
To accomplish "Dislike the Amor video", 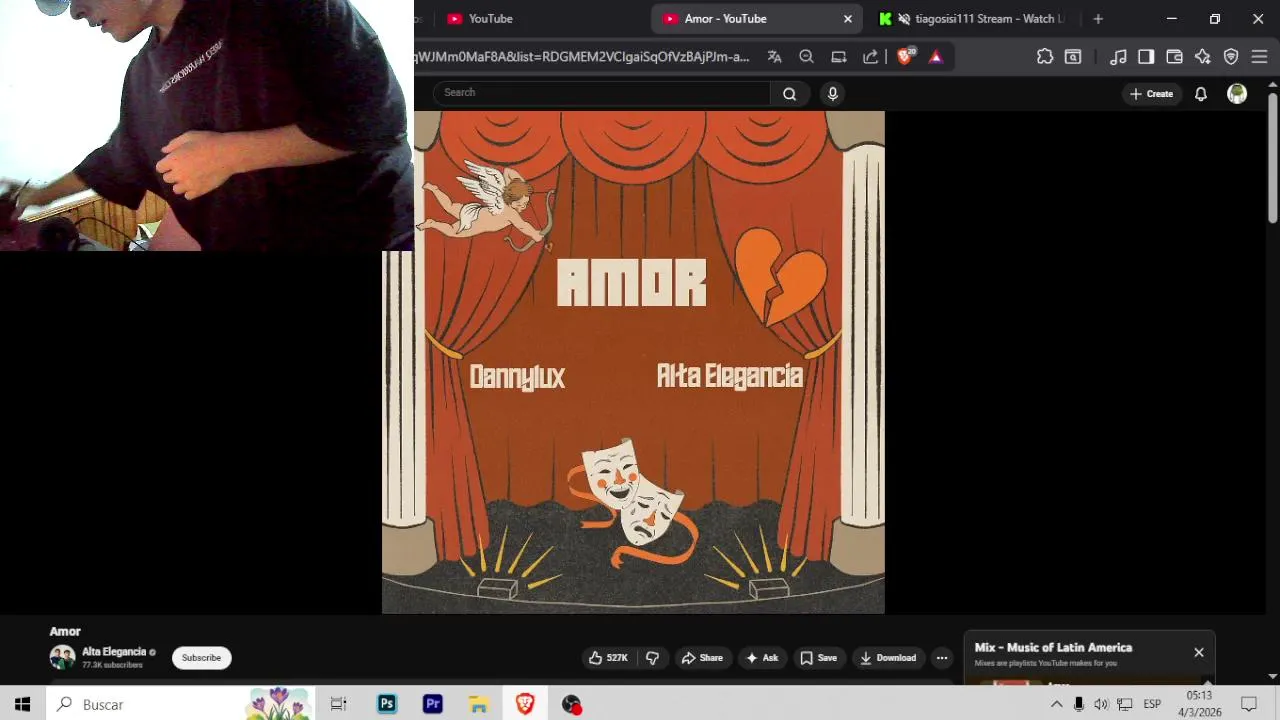I will click(x=652, y=658).
